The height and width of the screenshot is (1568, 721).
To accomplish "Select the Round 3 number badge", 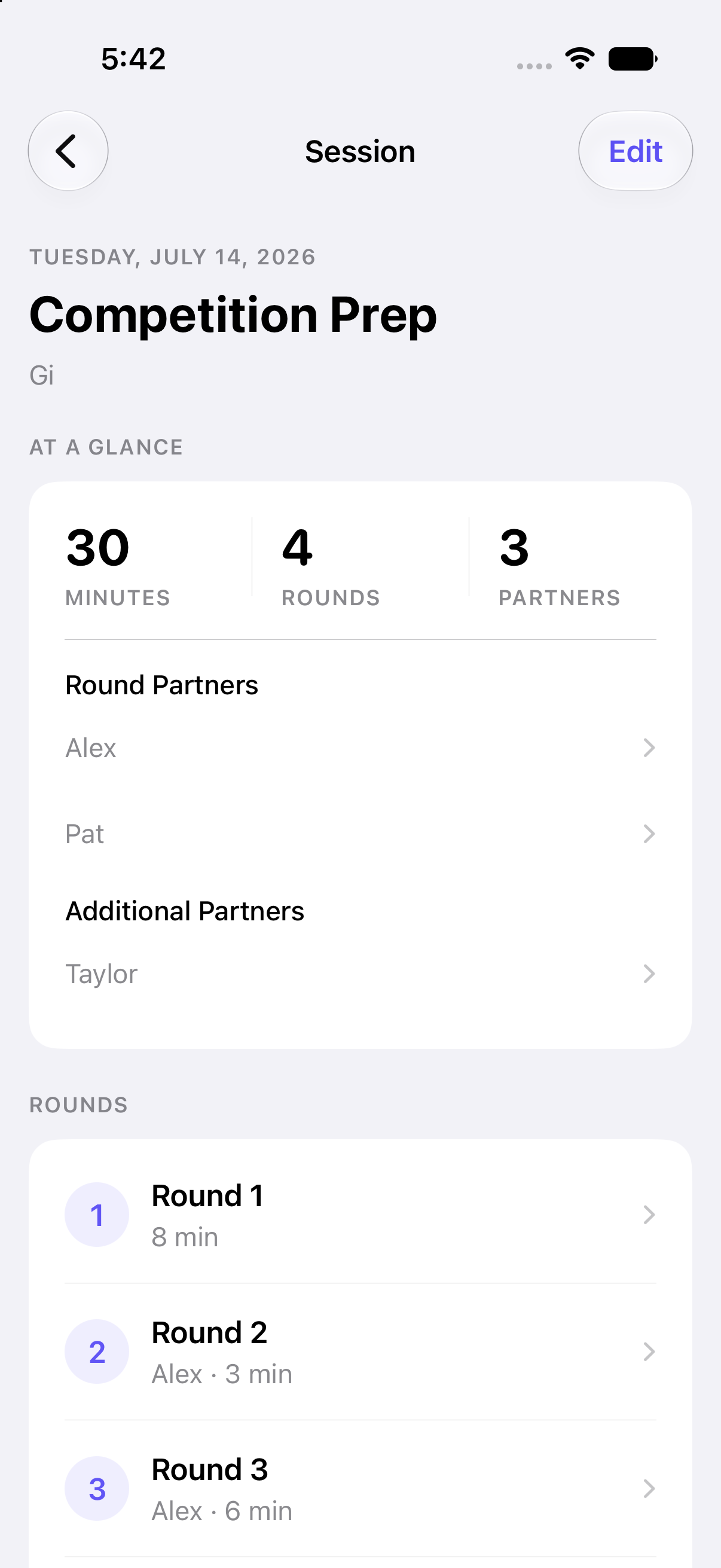I will tap(97, 1488).
